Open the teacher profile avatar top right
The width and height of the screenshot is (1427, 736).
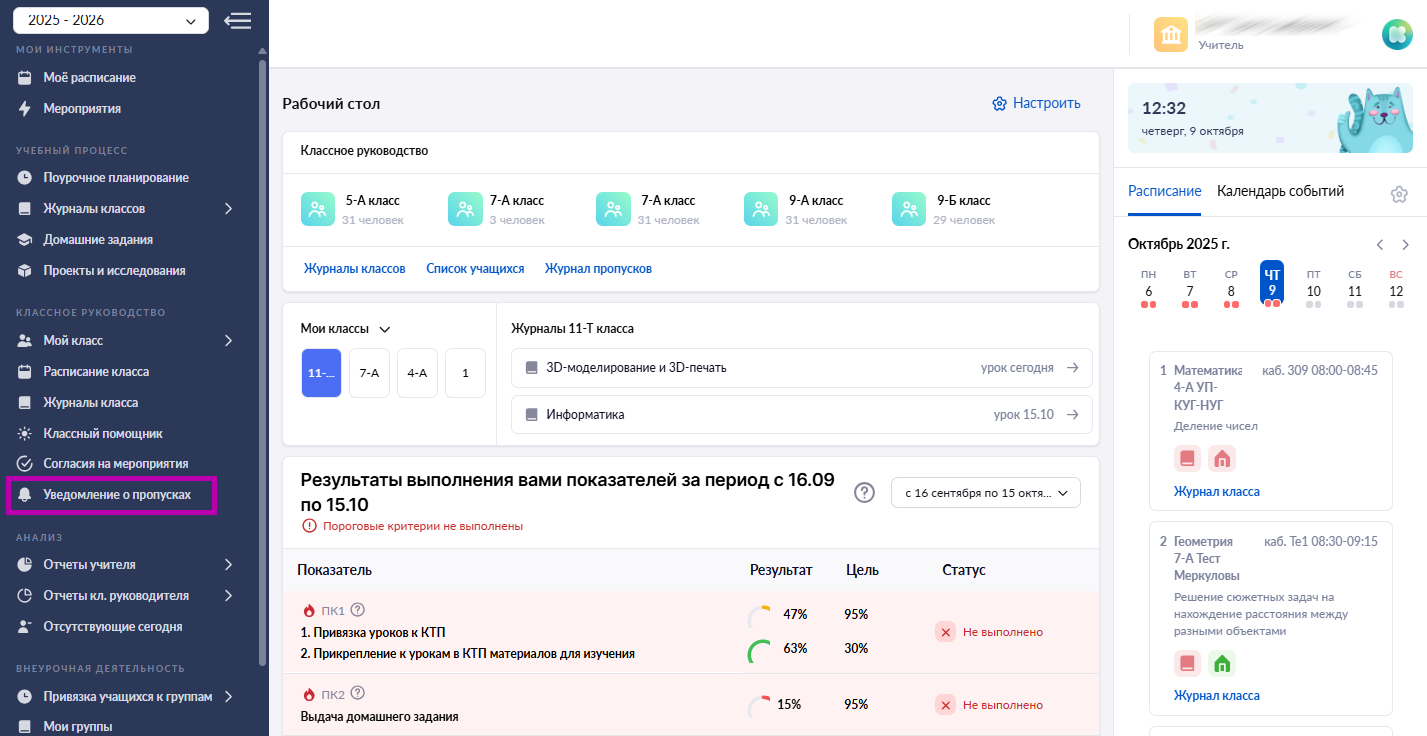click(1397, 33)
